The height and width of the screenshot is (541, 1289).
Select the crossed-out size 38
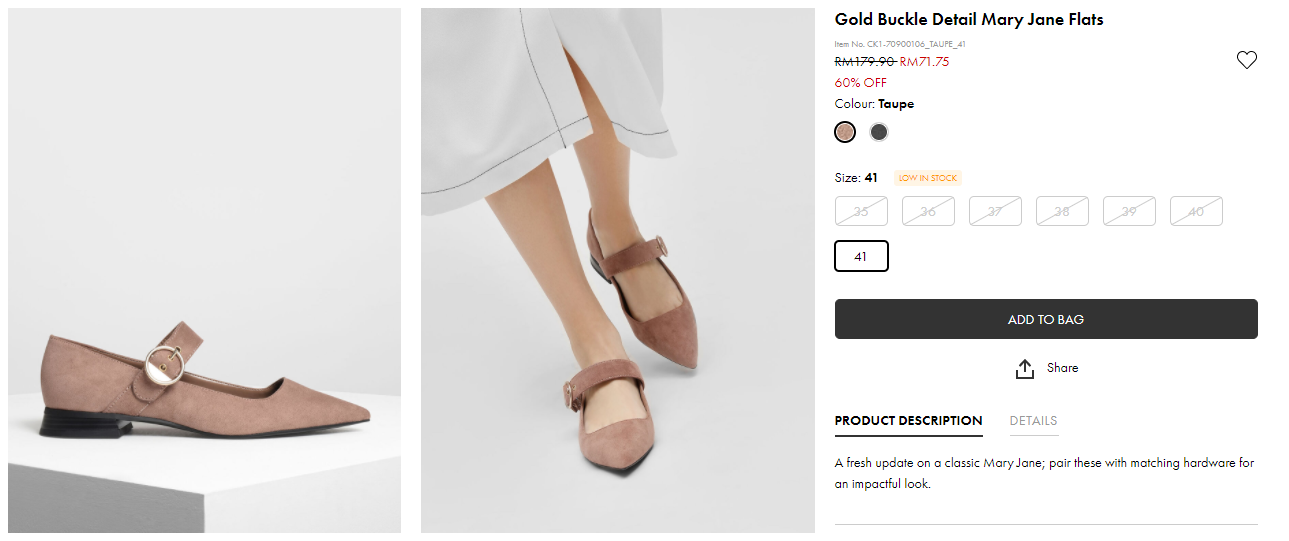click(x=1062, y=211)
